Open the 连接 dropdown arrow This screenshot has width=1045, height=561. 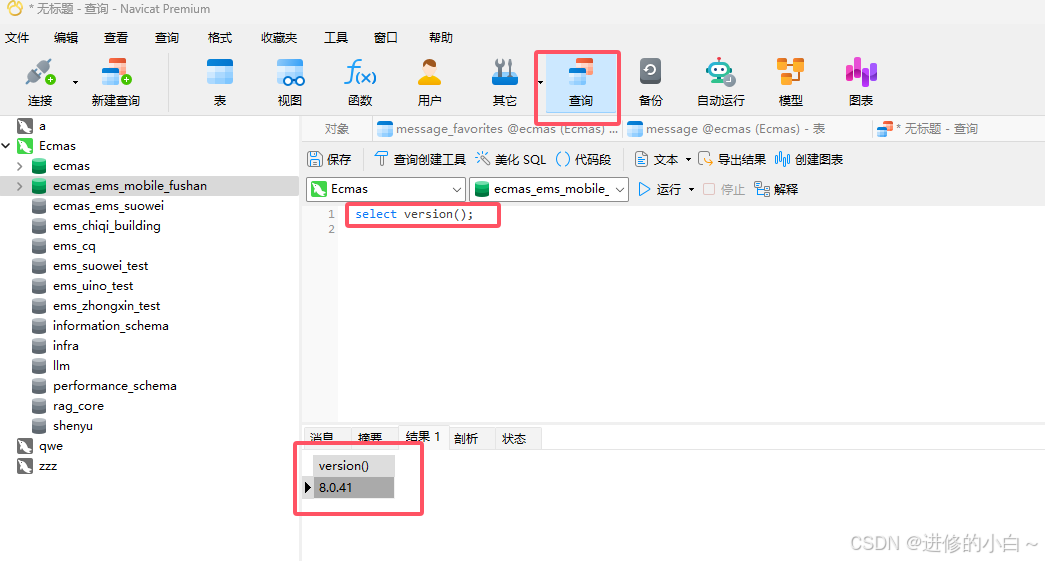click(x=75, y=83)
